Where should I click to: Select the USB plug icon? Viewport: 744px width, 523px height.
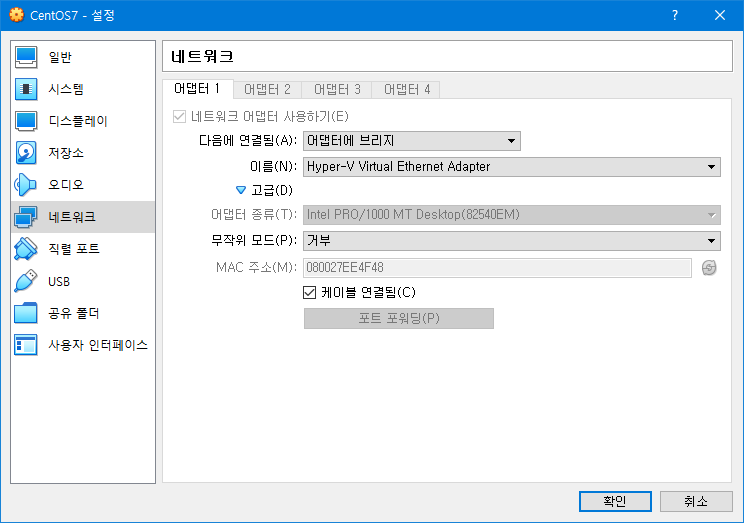[x=26, y=281]
